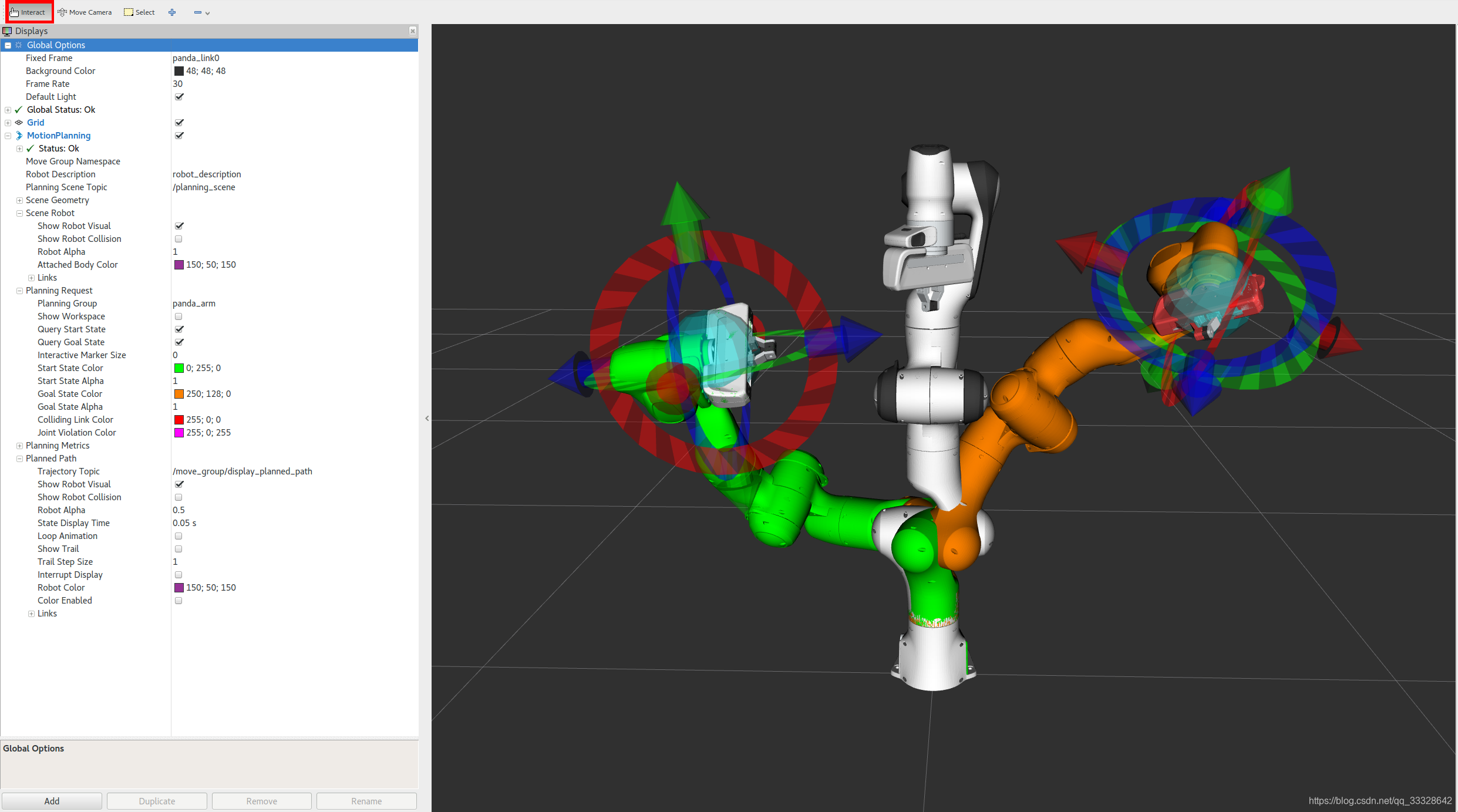Click the Fixed Frame value panda_link0
The height and width of the screenshot is (812, 1458).
(196, 58)
